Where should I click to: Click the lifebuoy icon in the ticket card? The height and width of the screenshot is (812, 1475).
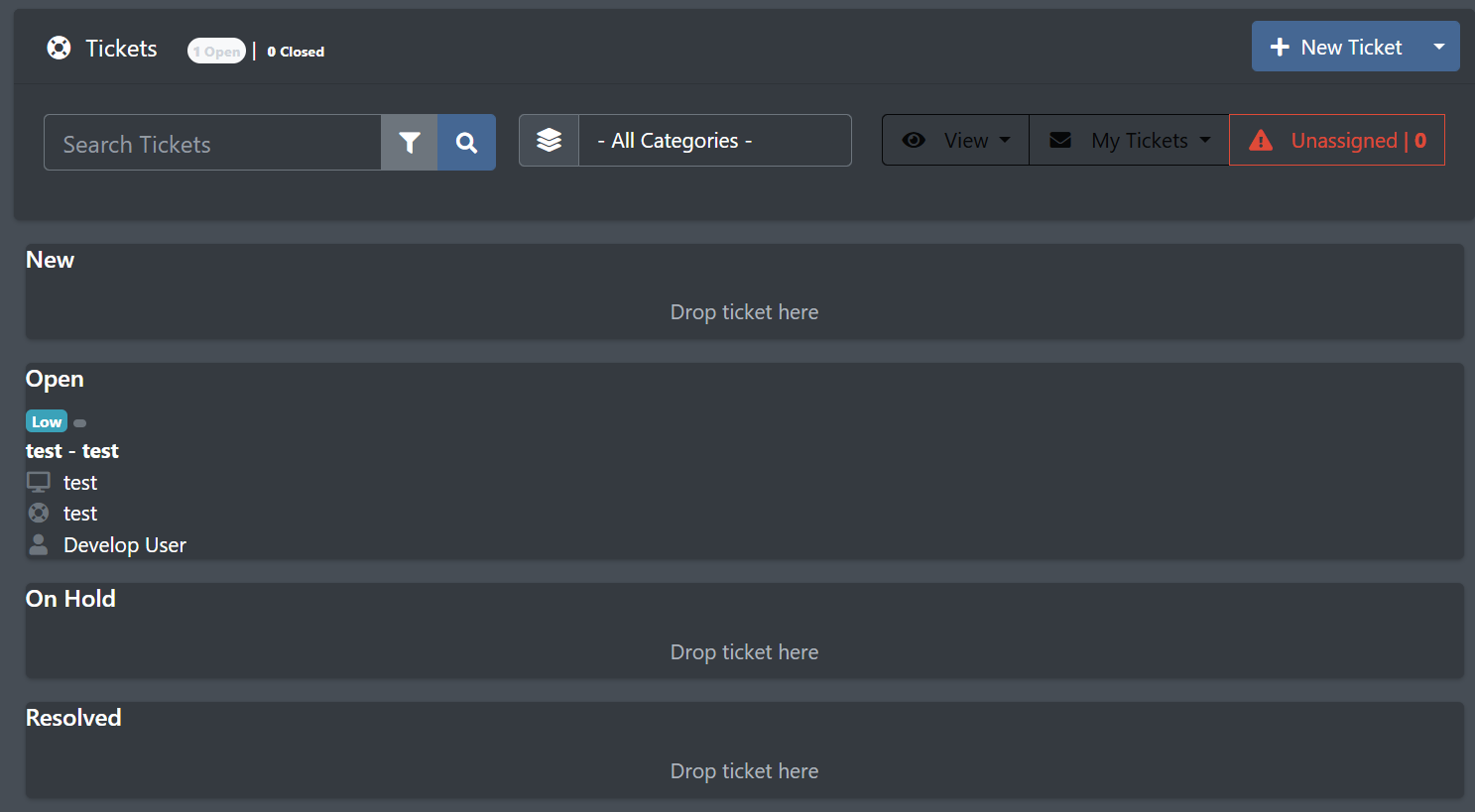39,513
